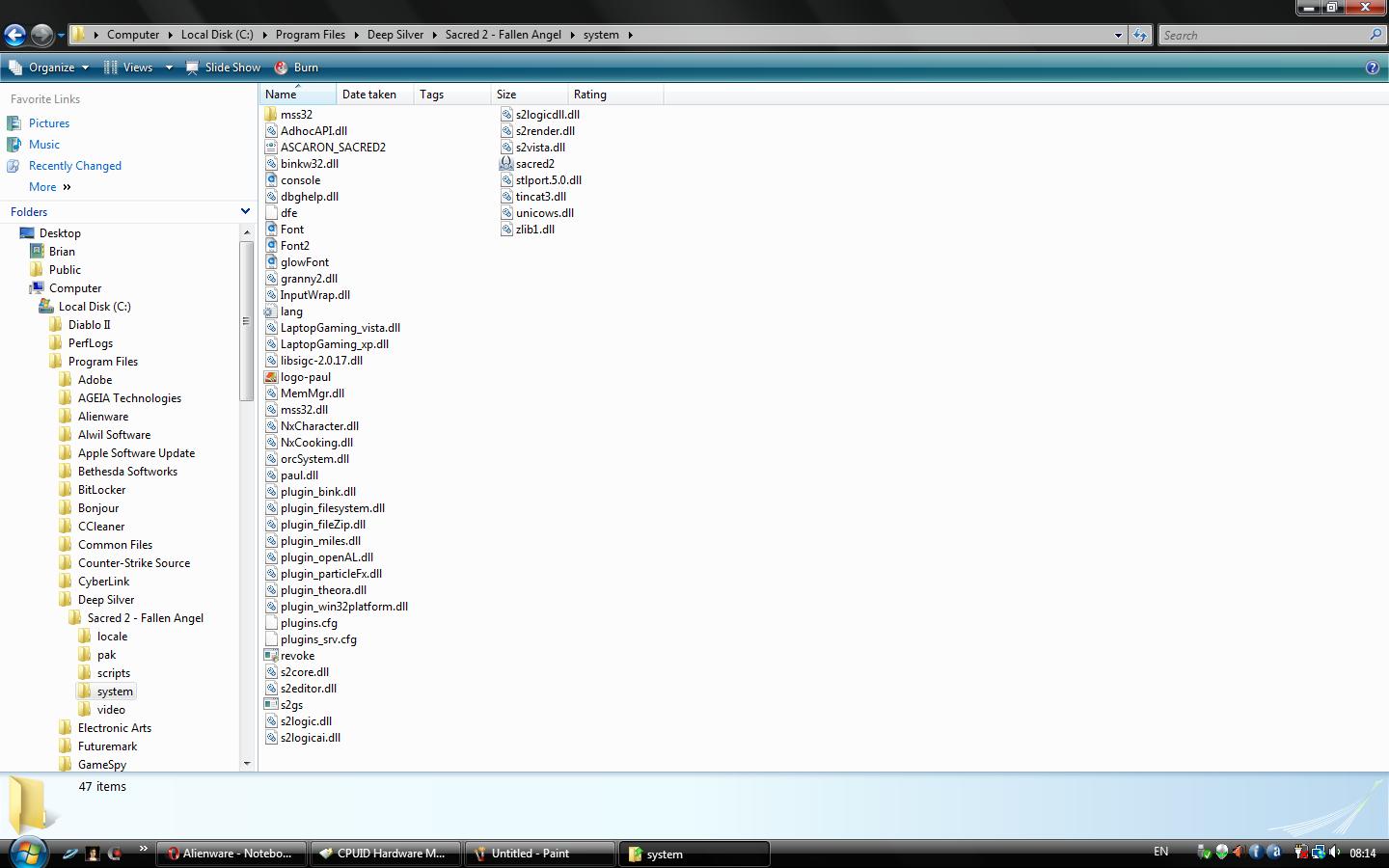Collapse the Folders pane chevron
The image size is (1389, 868).
coord(245,211)
